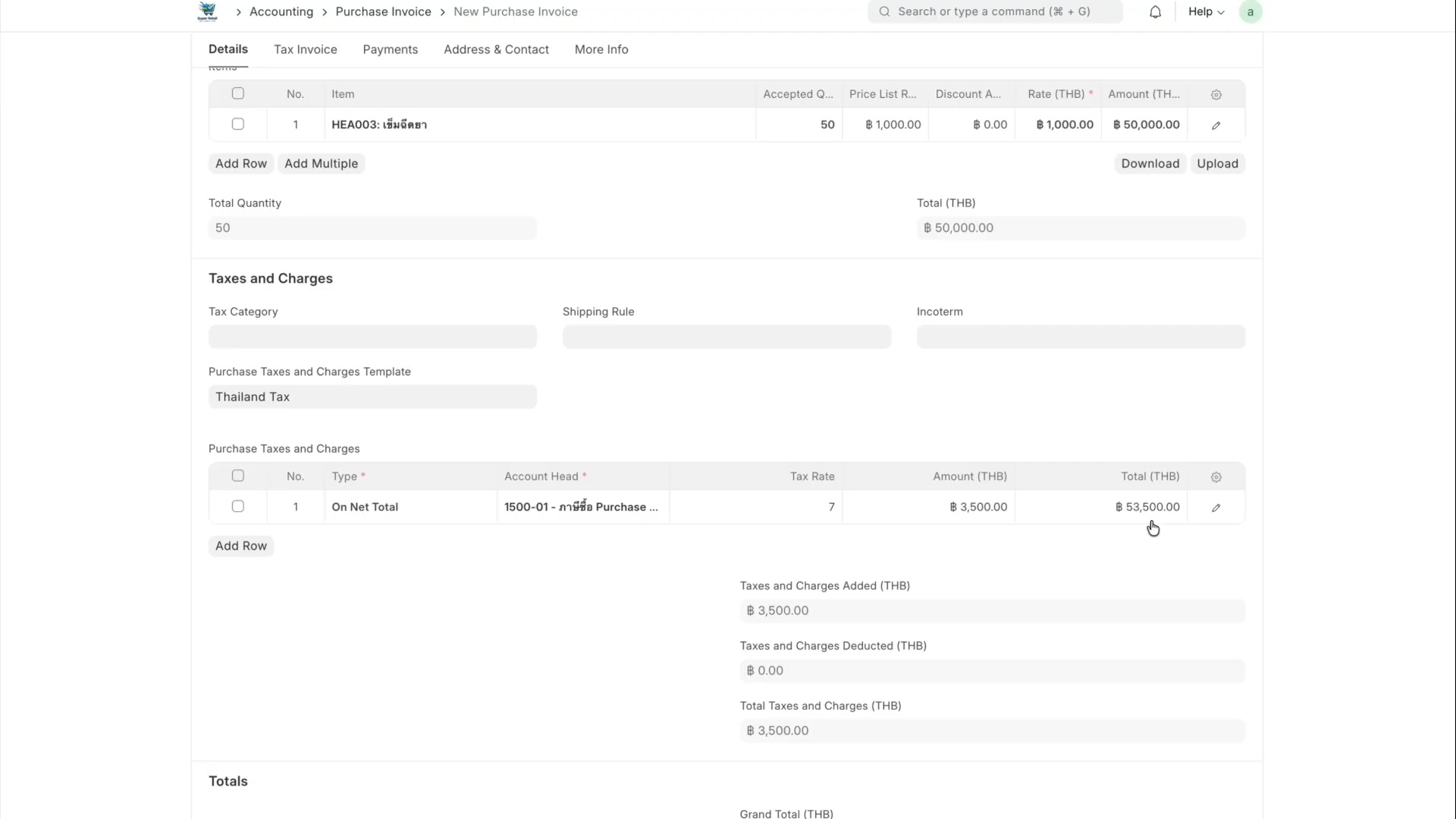Click the item cell HEA003

point(540,124)
